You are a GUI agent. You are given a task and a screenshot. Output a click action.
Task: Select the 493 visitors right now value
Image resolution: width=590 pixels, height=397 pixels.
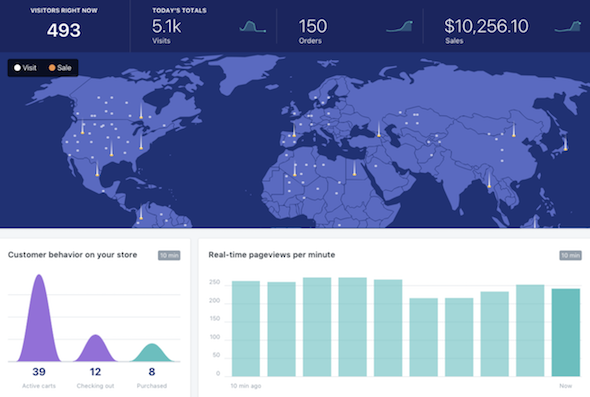pyautogui.click(x=64, y=30)
